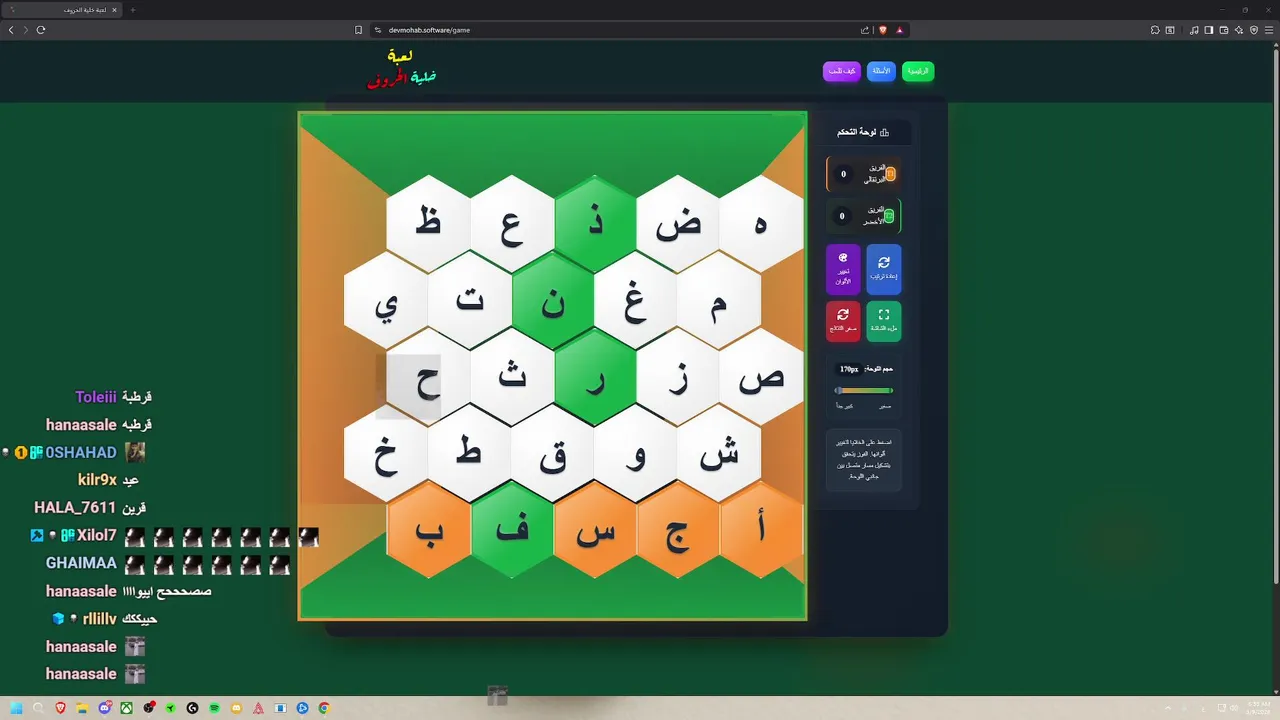Open OBS Studio from the taskbar
Image resolution: width=1280 pixels, height=720 pixels.
[x=149, y=708]
